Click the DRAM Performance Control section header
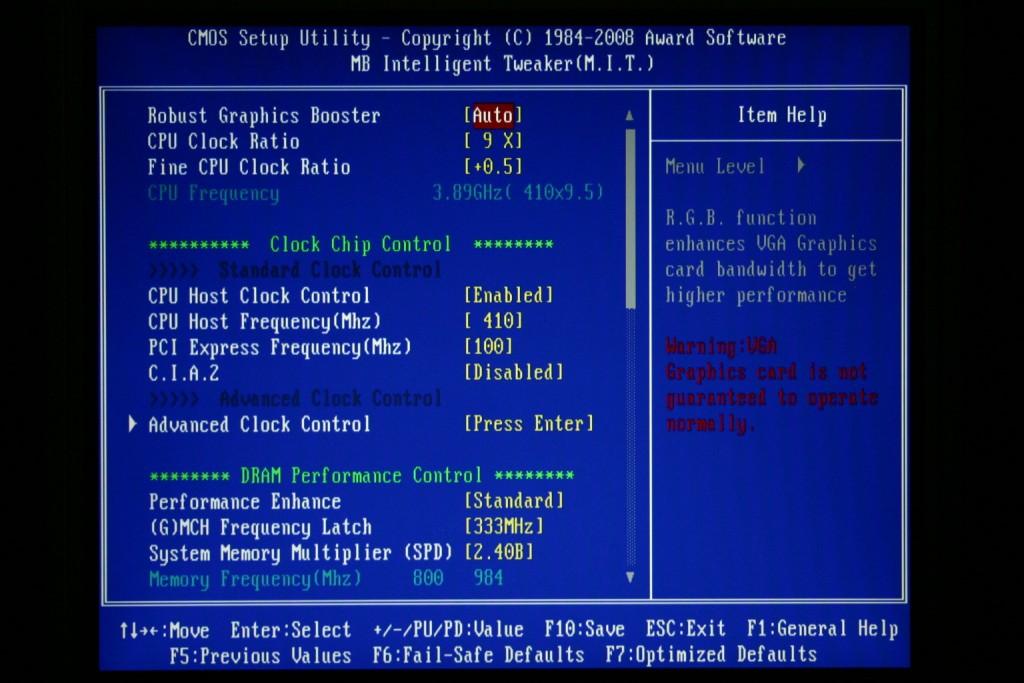Screen dimensions: 1024x683 (x=361, y=475)
